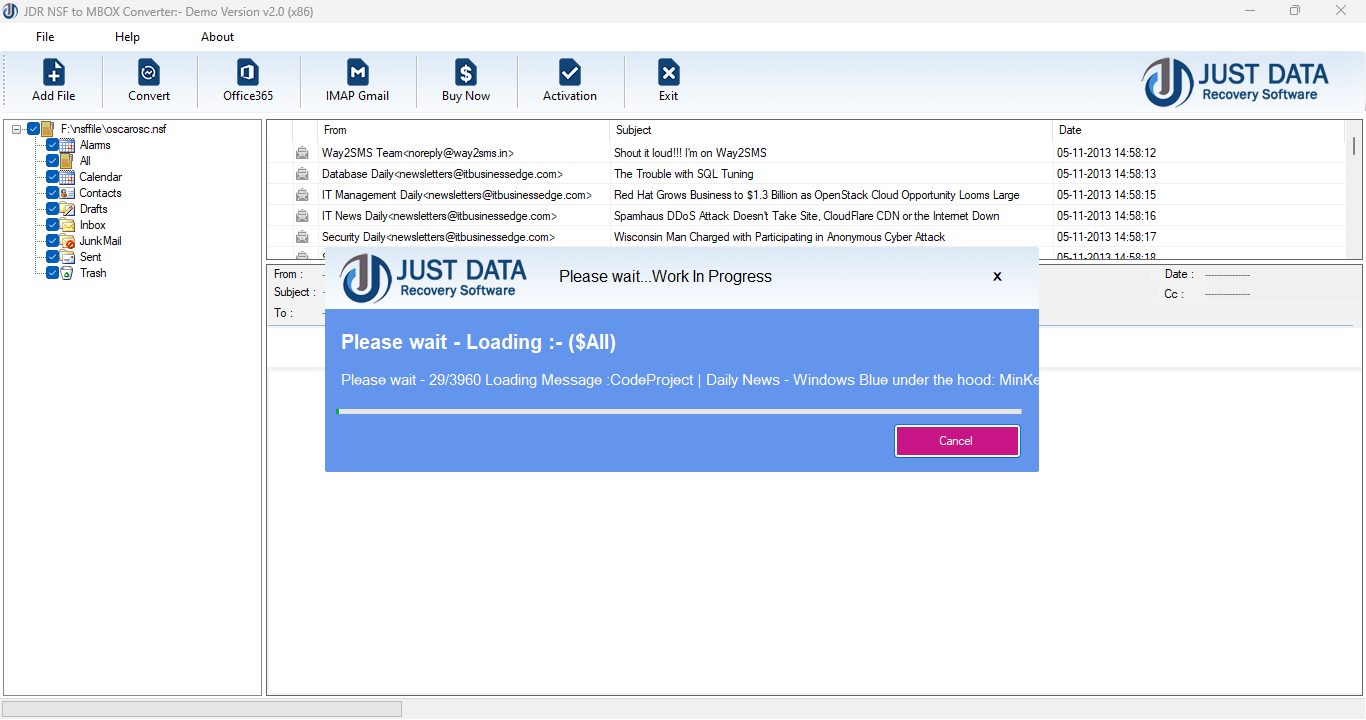Click the Drafts folder icon
Viewport: 1366px width, 720px height.
pyautogui.click(x=68, y=209)
